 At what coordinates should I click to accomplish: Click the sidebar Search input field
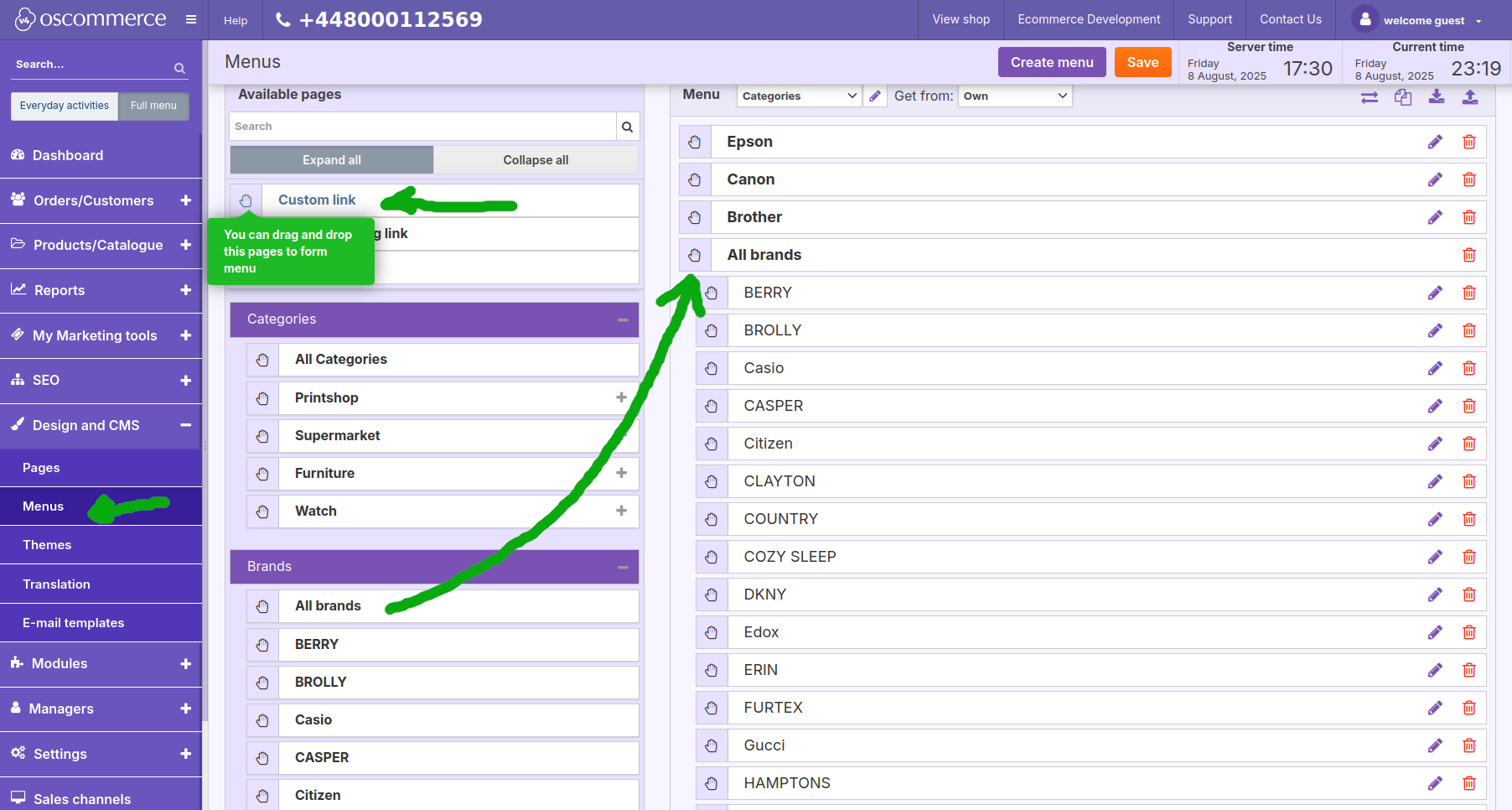pyautogui.click(x=91, y=65)
